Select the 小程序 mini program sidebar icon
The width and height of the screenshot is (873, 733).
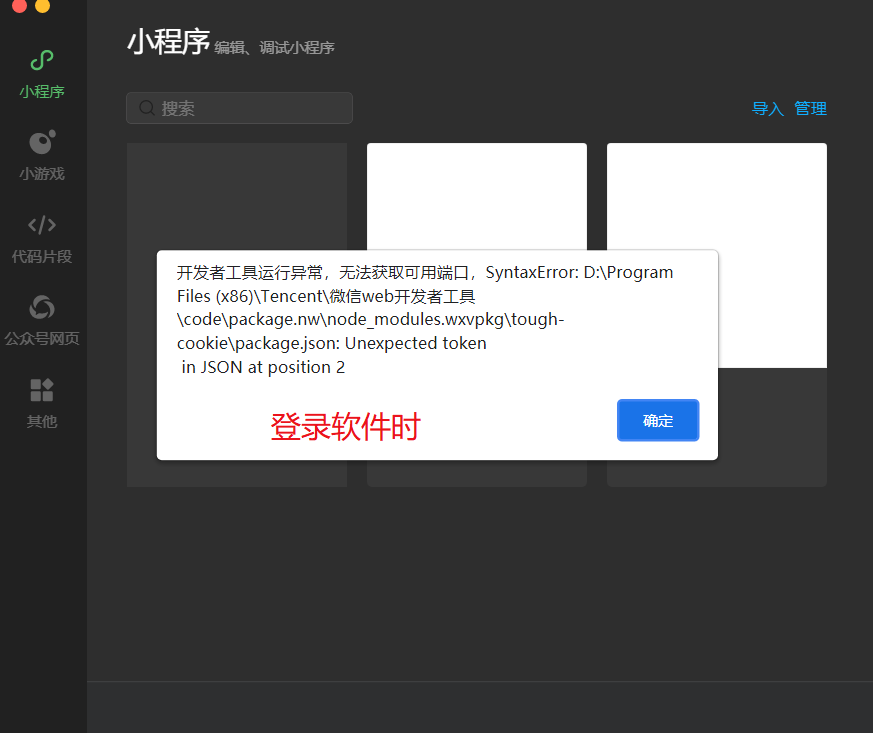tap(42, 60)
